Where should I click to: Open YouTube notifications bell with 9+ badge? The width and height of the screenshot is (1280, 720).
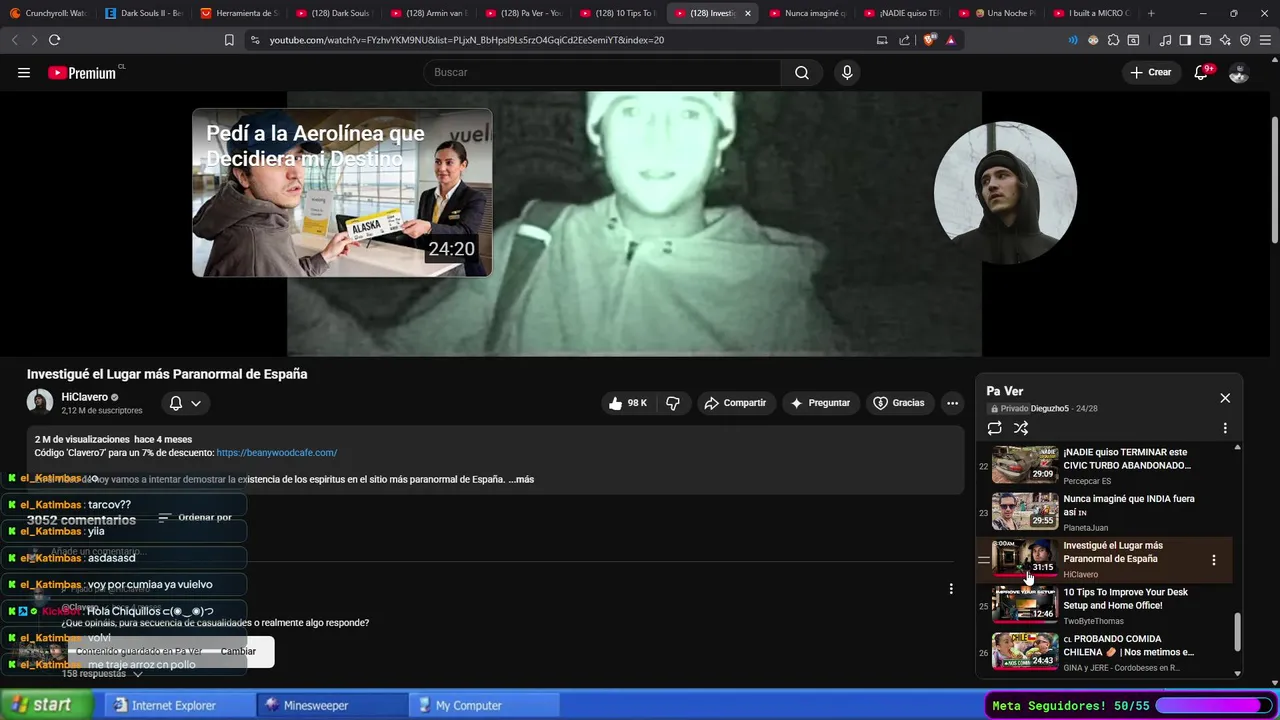[1202, 72]
